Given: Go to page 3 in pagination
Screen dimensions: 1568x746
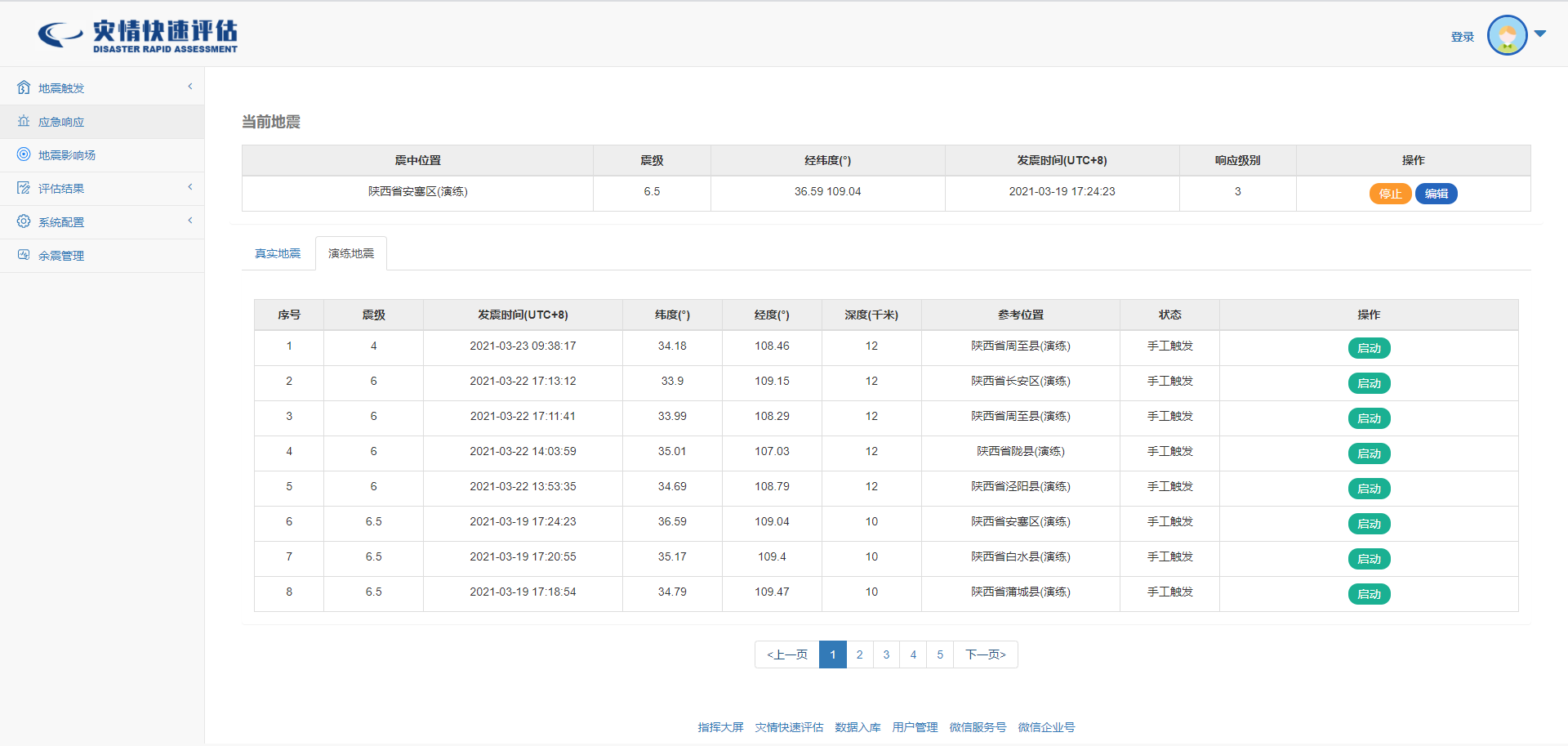Looking at the screenshot, I should pyautogui.click(x=886, y=654).
